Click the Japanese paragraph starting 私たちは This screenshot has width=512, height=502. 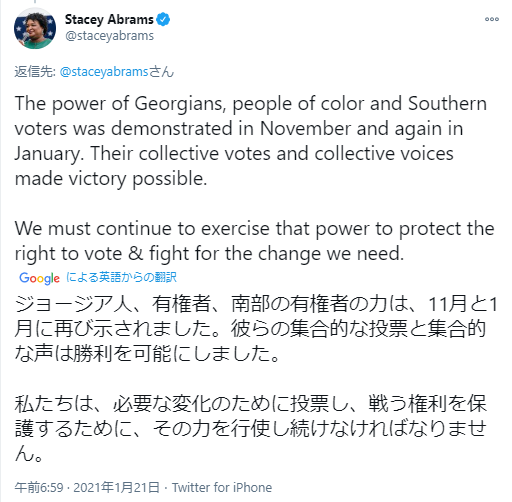pyautogui.click(x=251, y=429)
